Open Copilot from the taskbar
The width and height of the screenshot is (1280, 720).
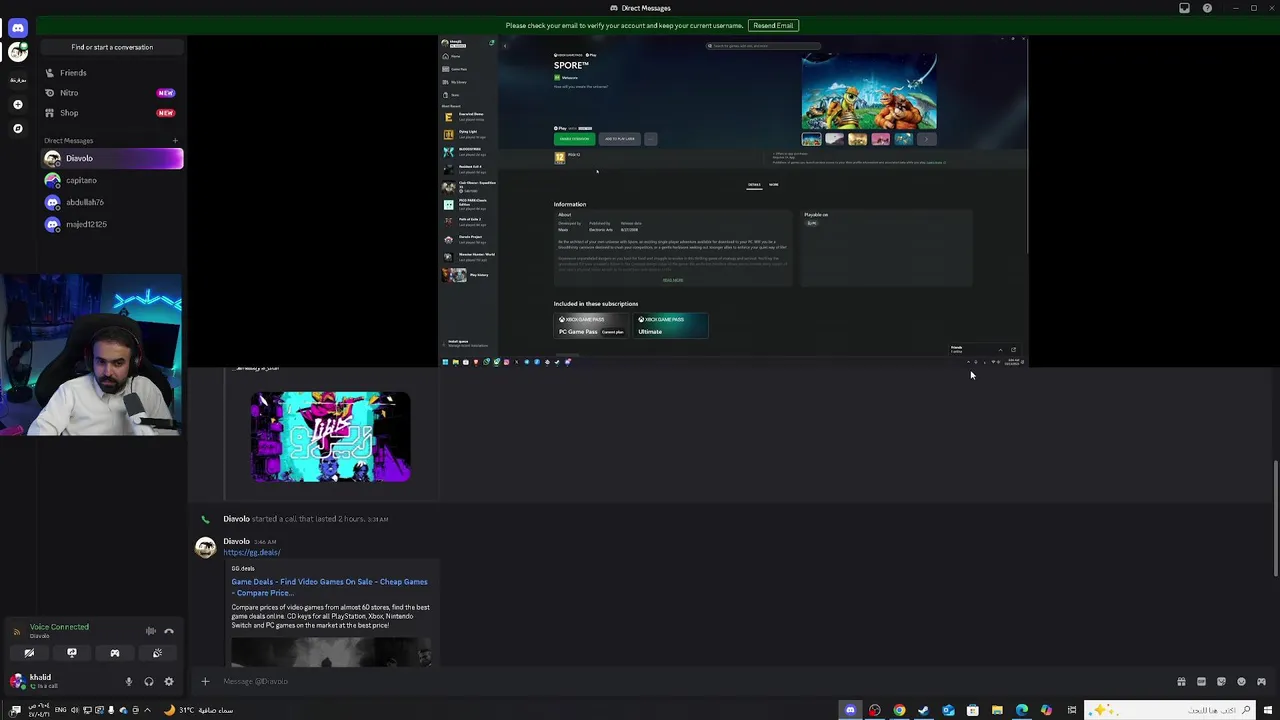coord(1046,711)
